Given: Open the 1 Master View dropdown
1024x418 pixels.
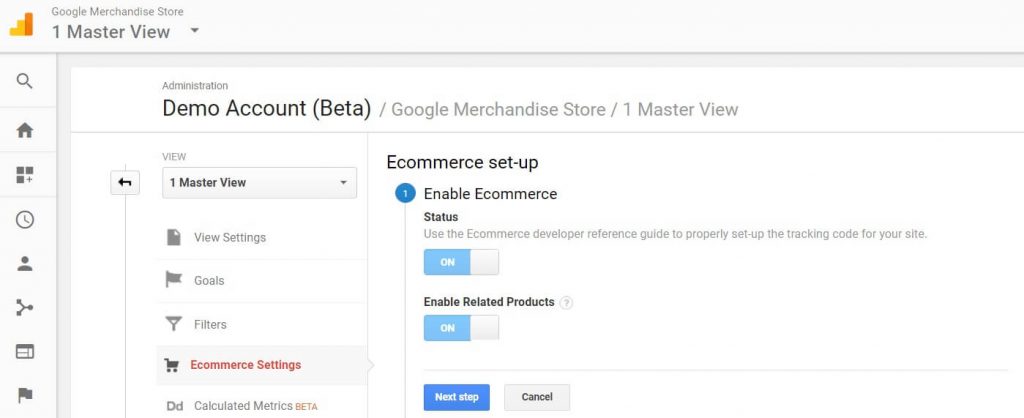Looking at the screenshot, I should coord(259,183).
